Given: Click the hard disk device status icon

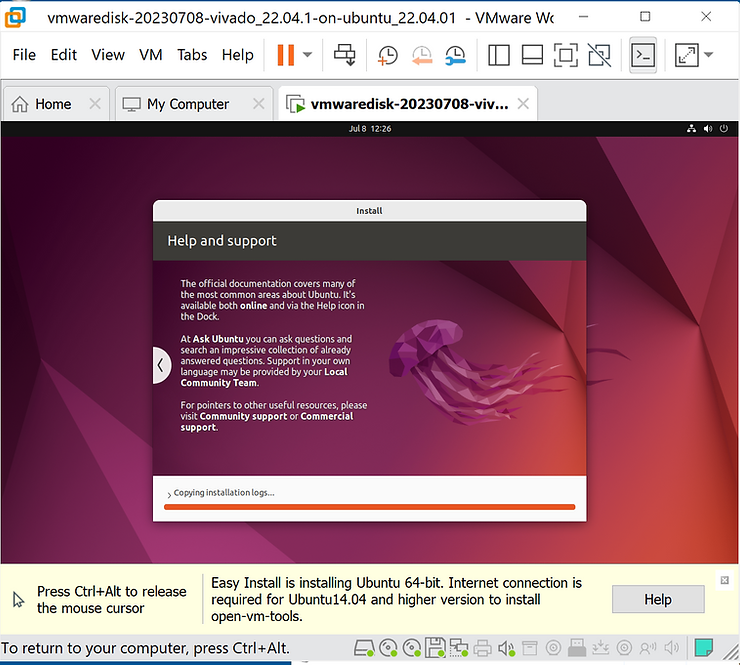Looking at the screenshot, I should [364, 648].
